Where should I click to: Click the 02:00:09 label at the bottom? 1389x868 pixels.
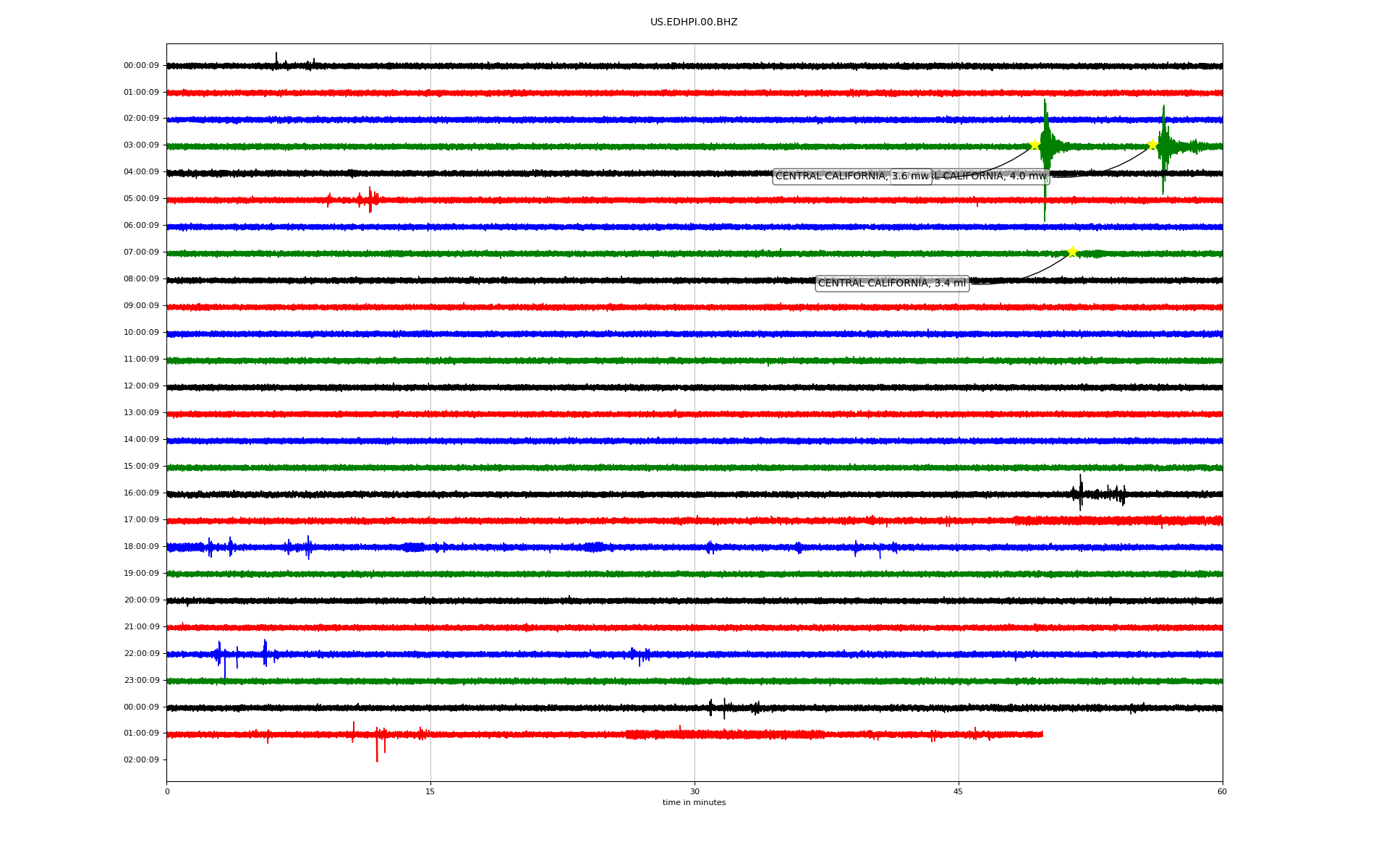[x=141, y=760]
